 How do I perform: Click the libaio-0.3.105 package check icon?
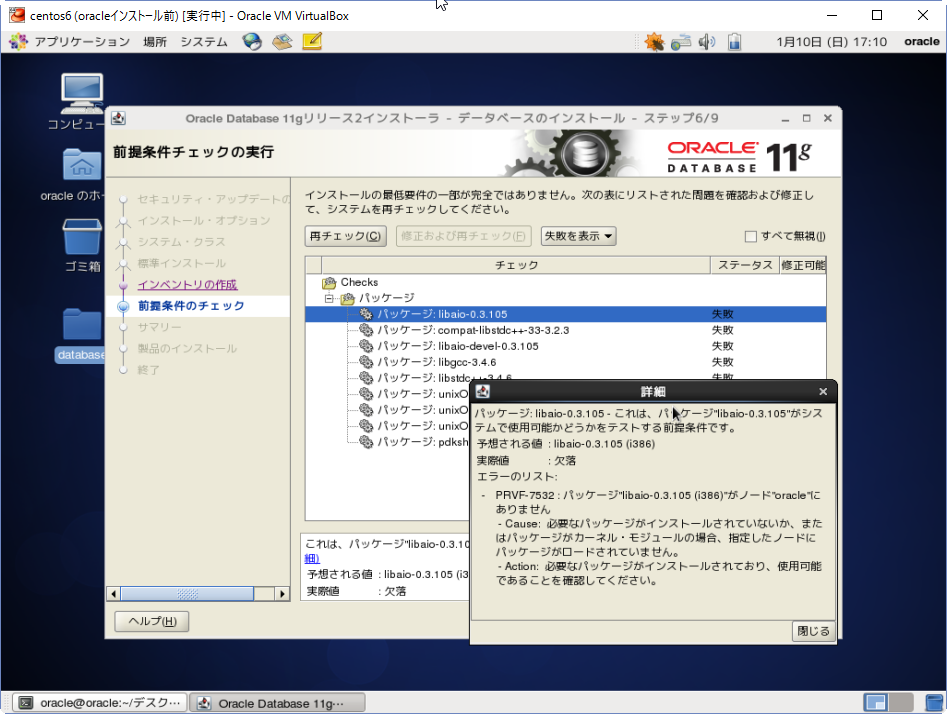click(x=367, y=313)
